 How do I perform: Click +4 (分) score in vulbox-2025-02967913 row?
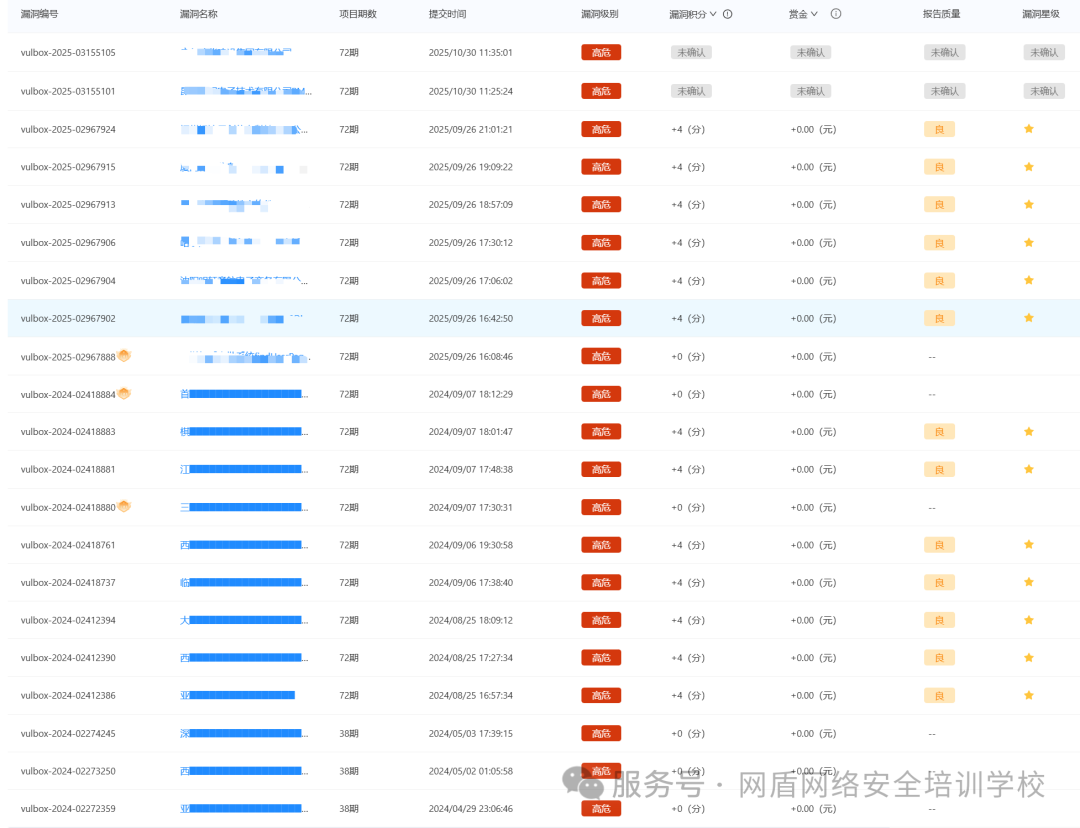[688, 205]
